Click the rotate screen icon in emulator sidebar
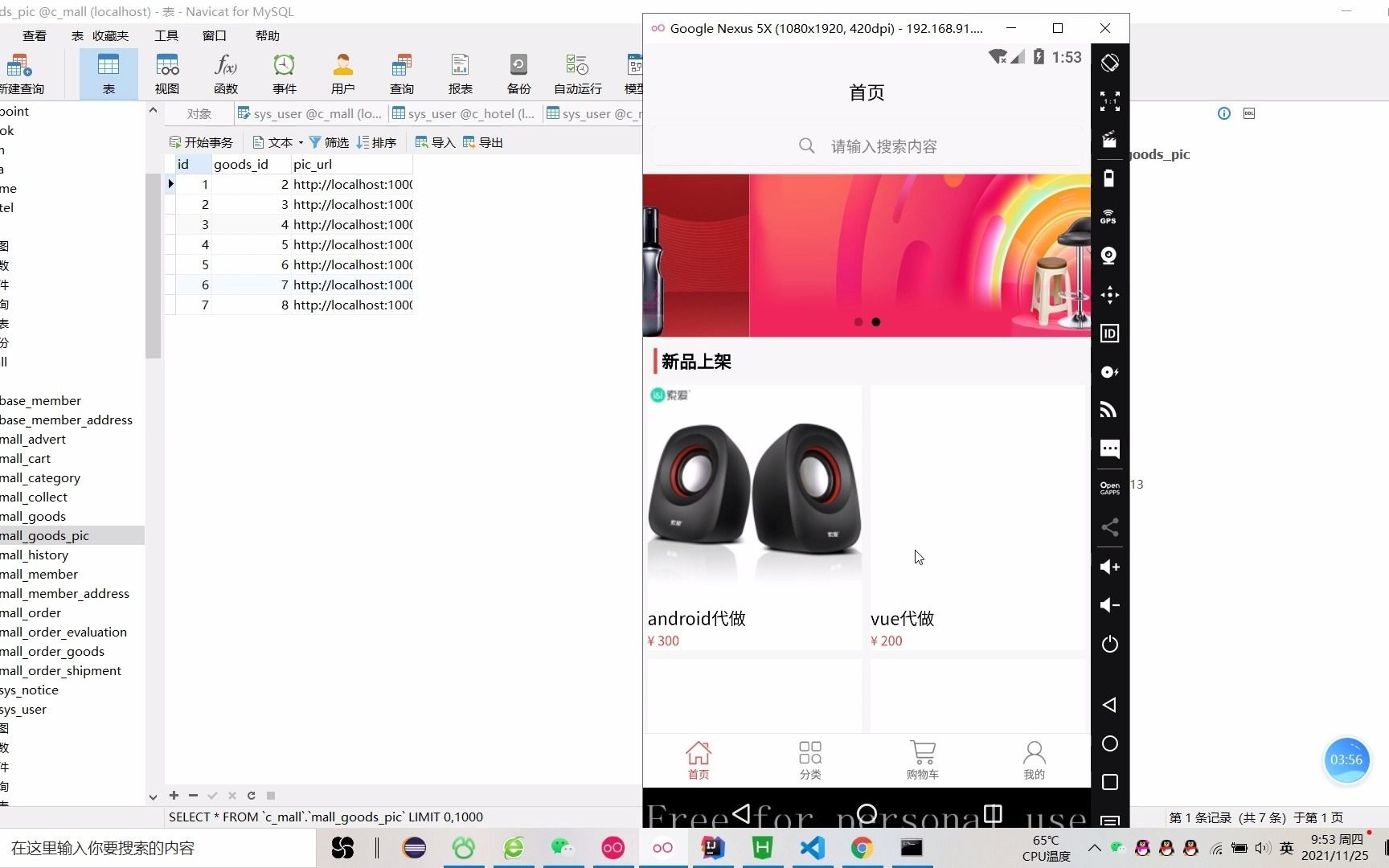Viewport: 1389px width, 868px height. coord(1109,61)
